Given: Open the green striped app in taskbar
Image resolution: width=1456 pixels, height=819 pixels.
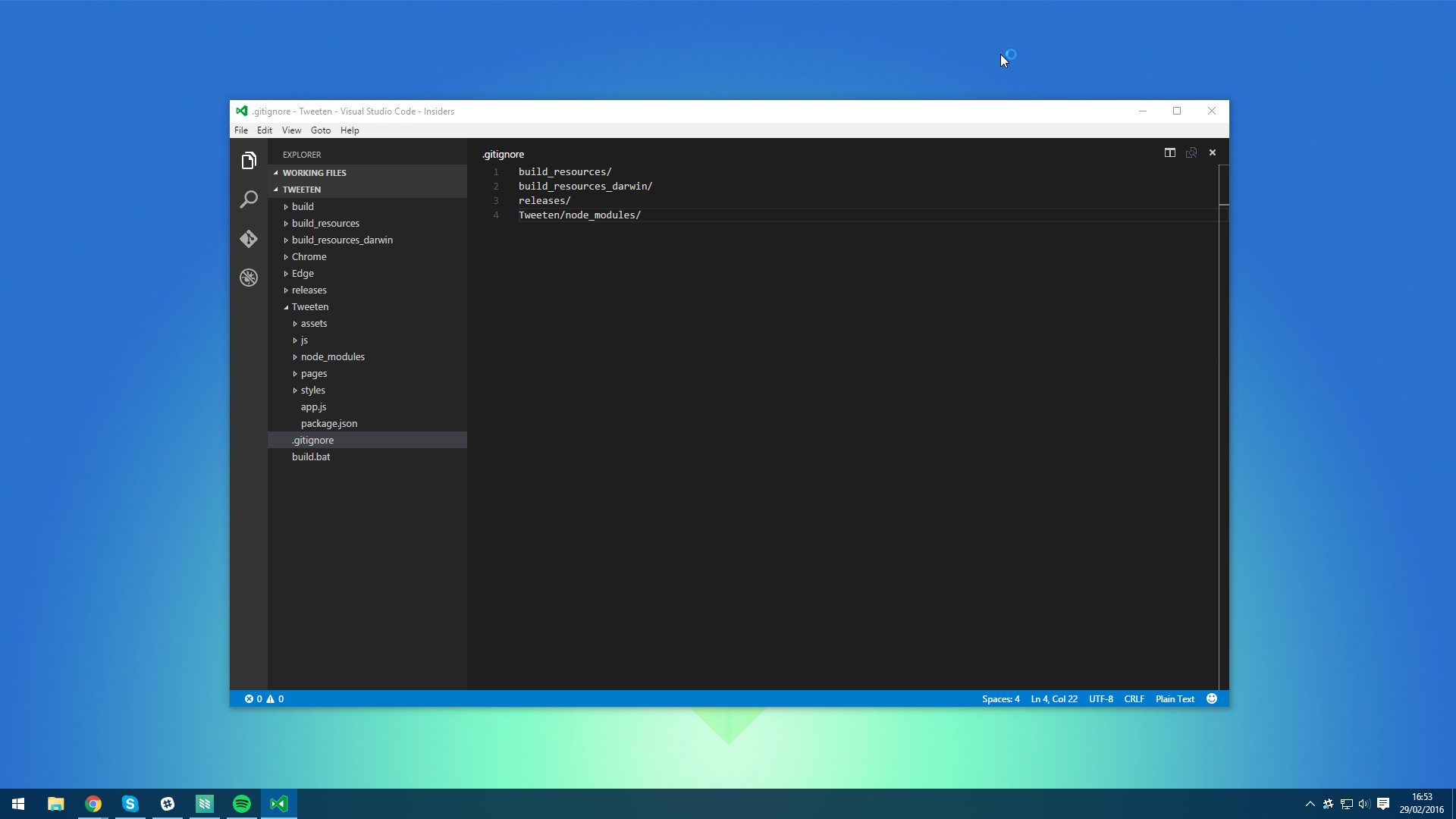Looking at the screenshot, I should (204, 804).
